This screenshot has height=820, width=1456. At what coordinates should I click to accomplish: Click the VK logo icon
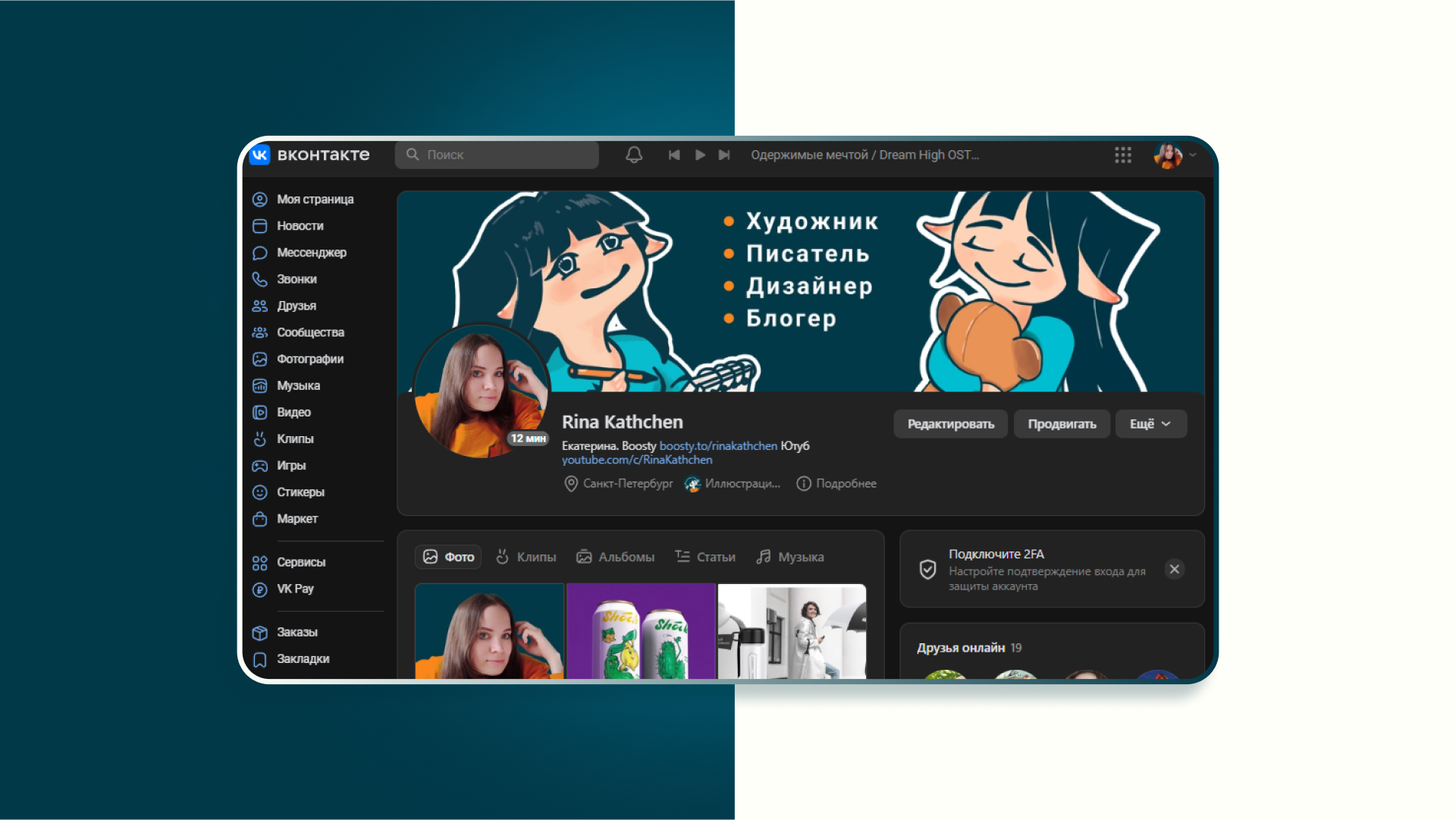pyautogui.click(x=260, y=155)
